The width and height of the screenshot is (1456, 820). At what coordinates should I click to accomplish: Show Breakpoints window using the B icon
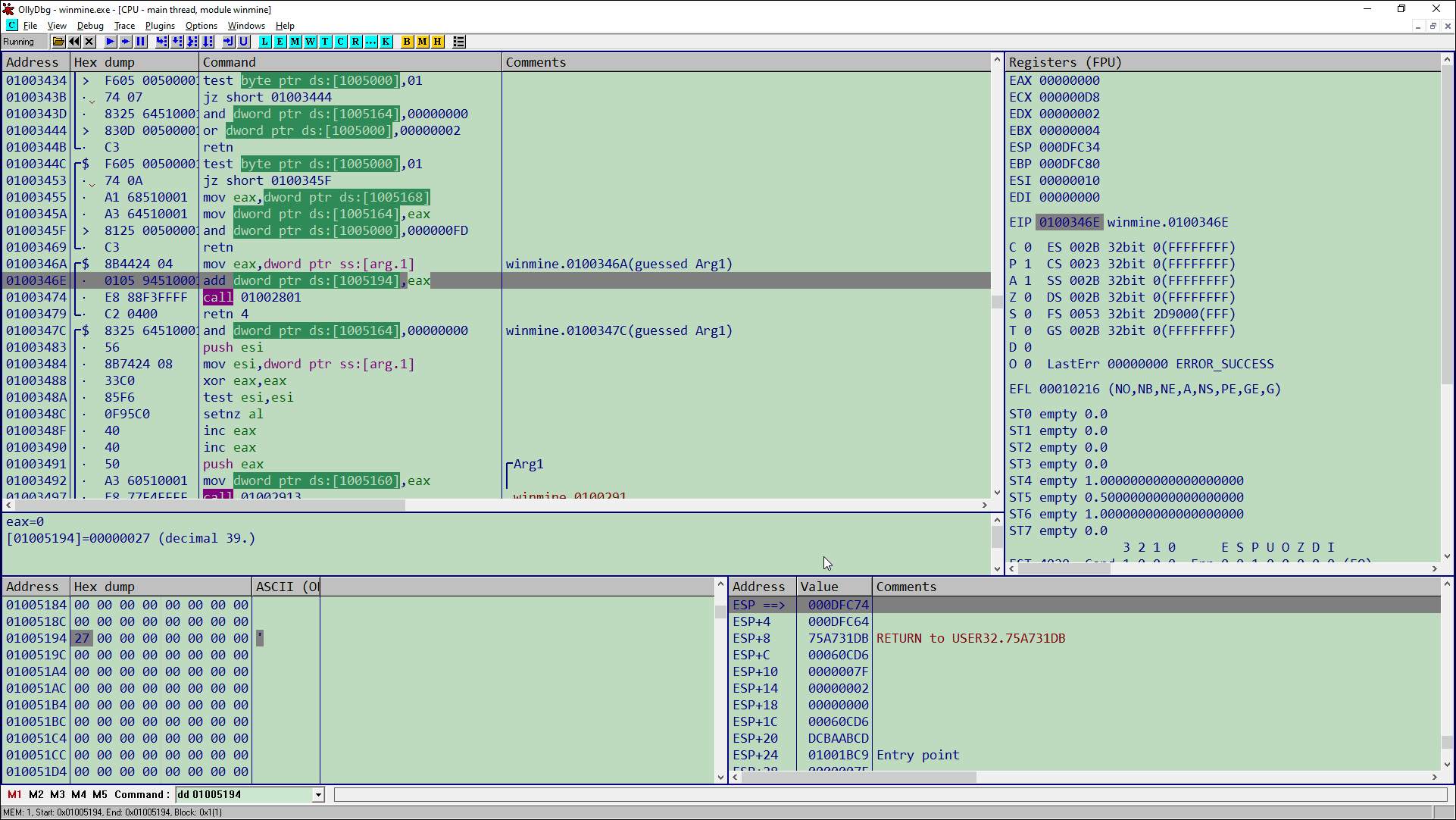coord(408,42)
